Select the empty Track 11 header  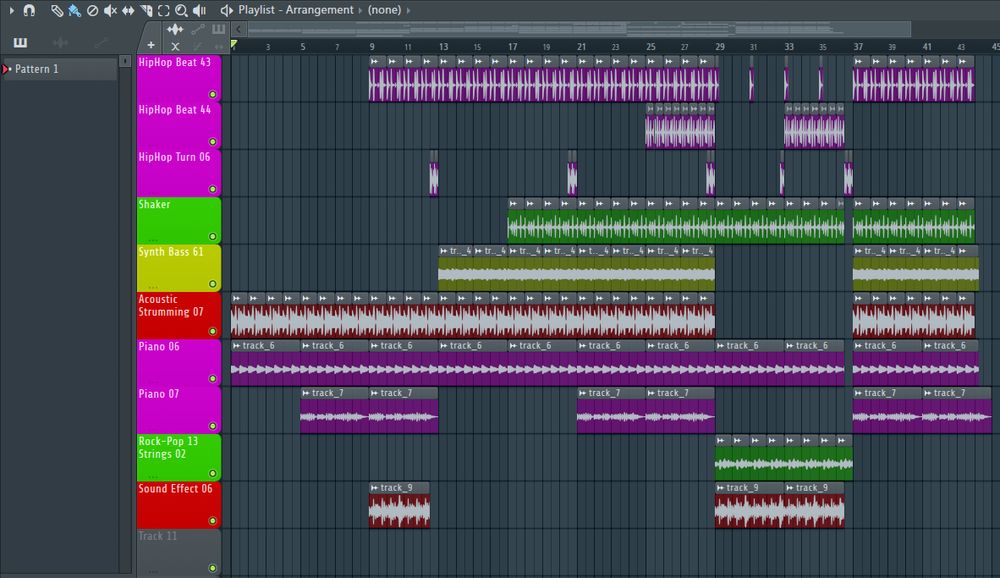coord(179,552)
